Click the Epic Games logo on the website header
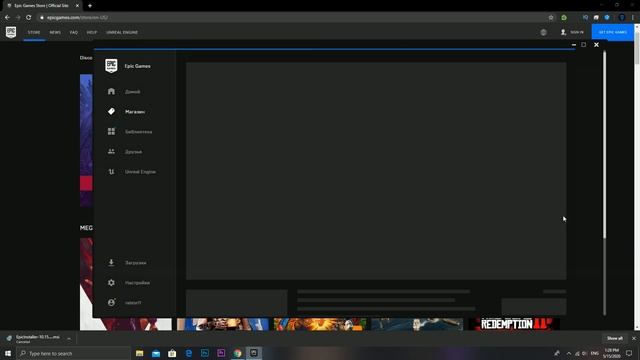 [x=11, y=32]
